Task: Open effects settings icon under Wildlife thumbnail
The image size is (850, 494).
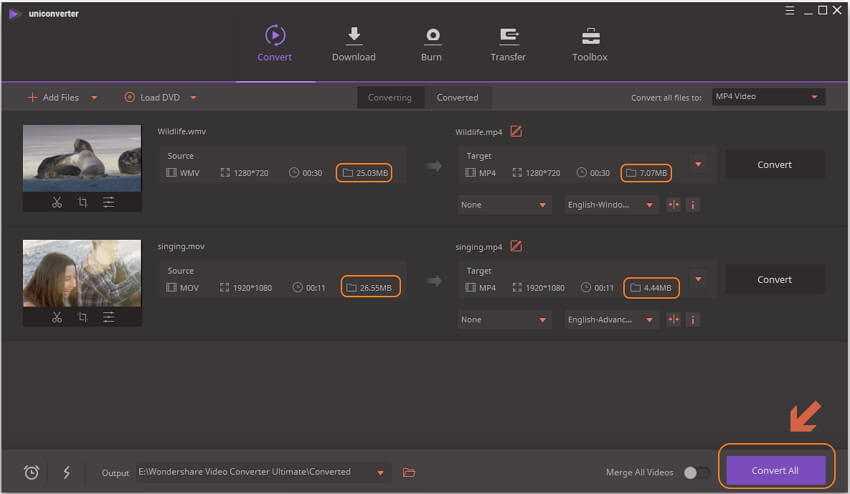Action: pos(108,202)
